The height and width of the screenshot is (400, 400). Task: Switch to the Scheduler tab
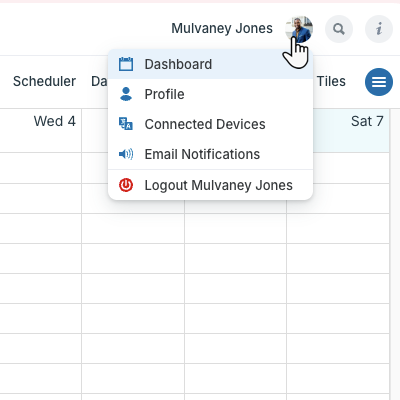44,81
